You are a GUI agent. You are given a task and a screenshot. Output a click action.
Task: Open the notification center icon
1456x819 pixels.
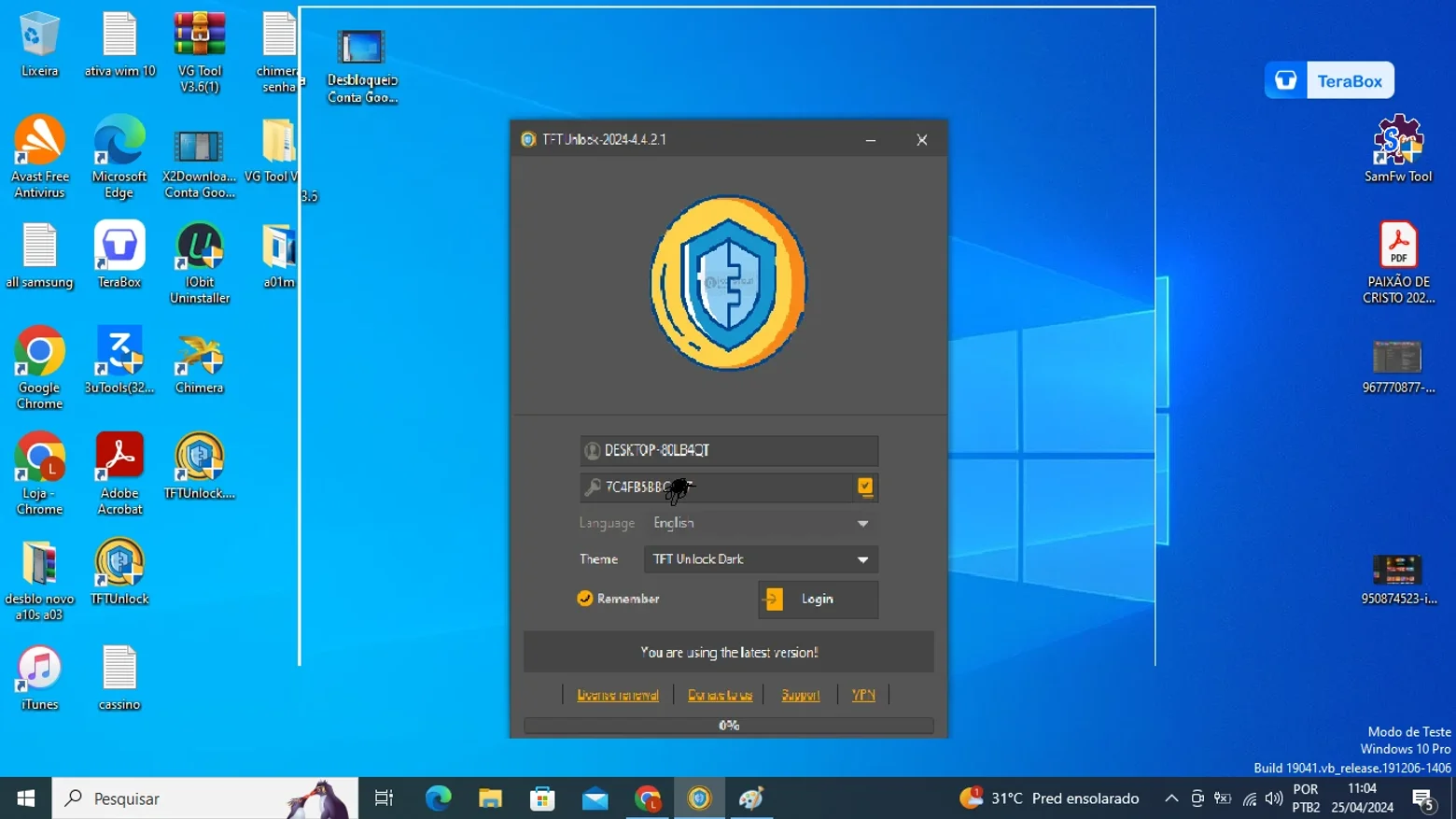tap(1423, 798)
